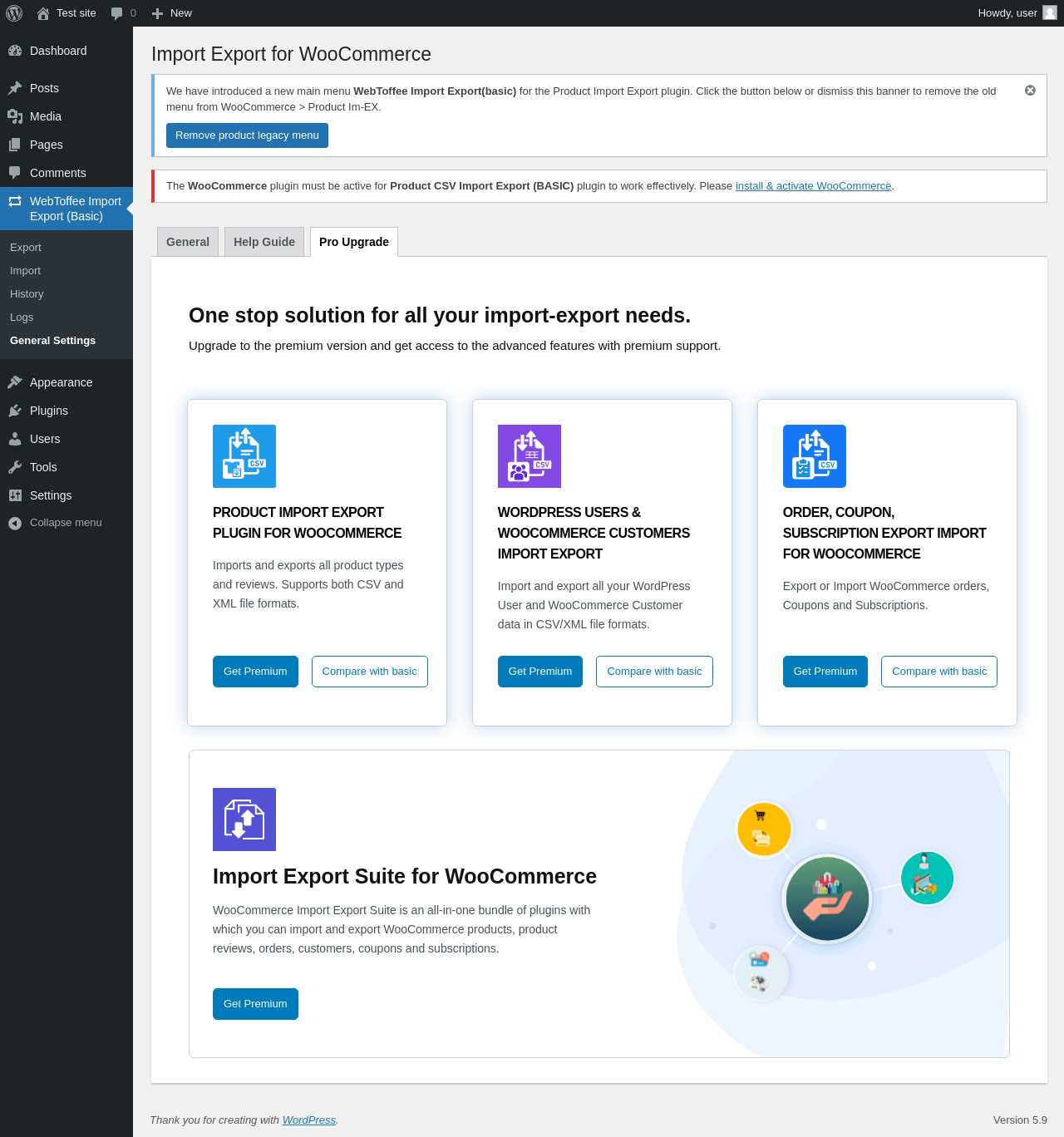This screenshot has height=1137, width=1064.
Task: Open the Settings menu label
Action: click(51, 495)
